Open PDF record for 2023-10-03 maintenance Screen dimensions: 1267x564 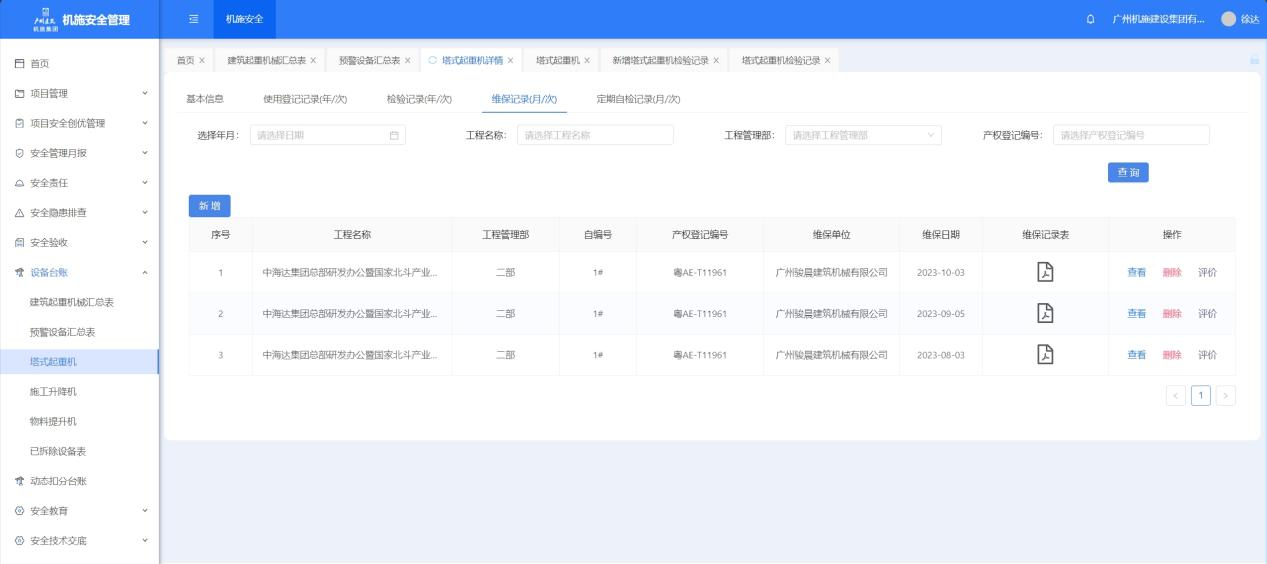1045,272
